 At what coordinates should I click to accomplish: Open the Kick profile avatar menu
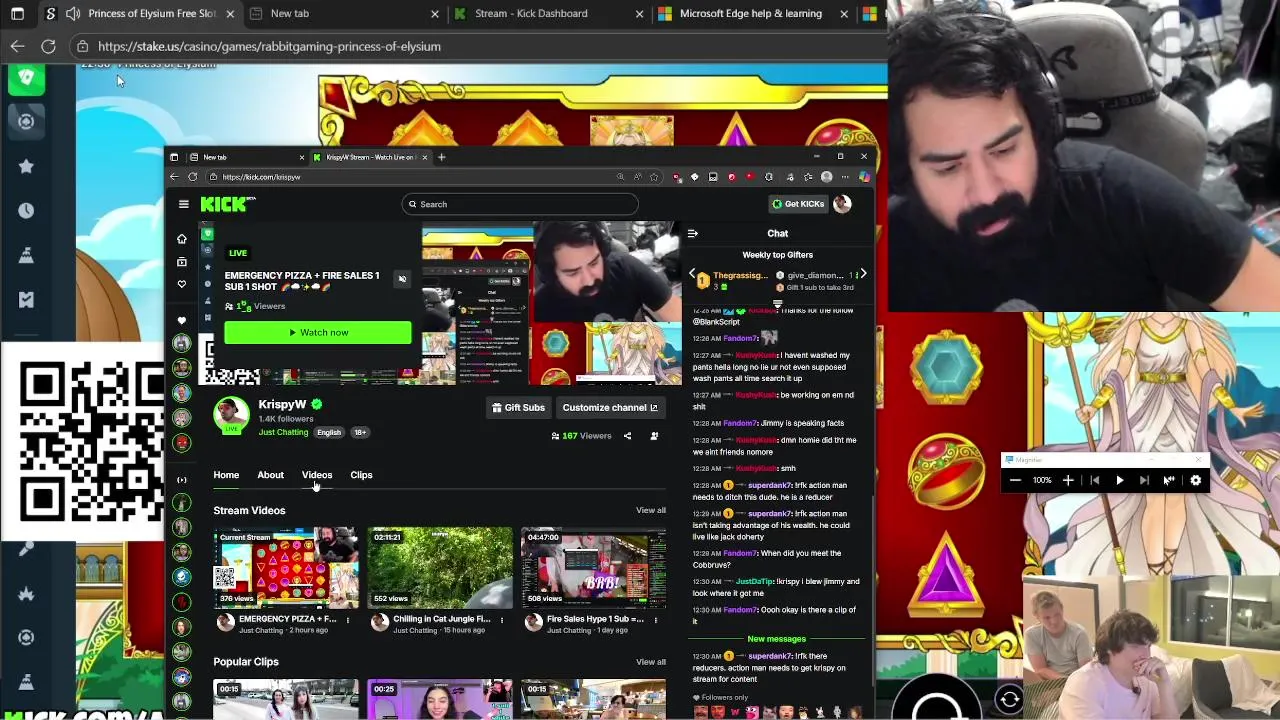coord(842,204)
